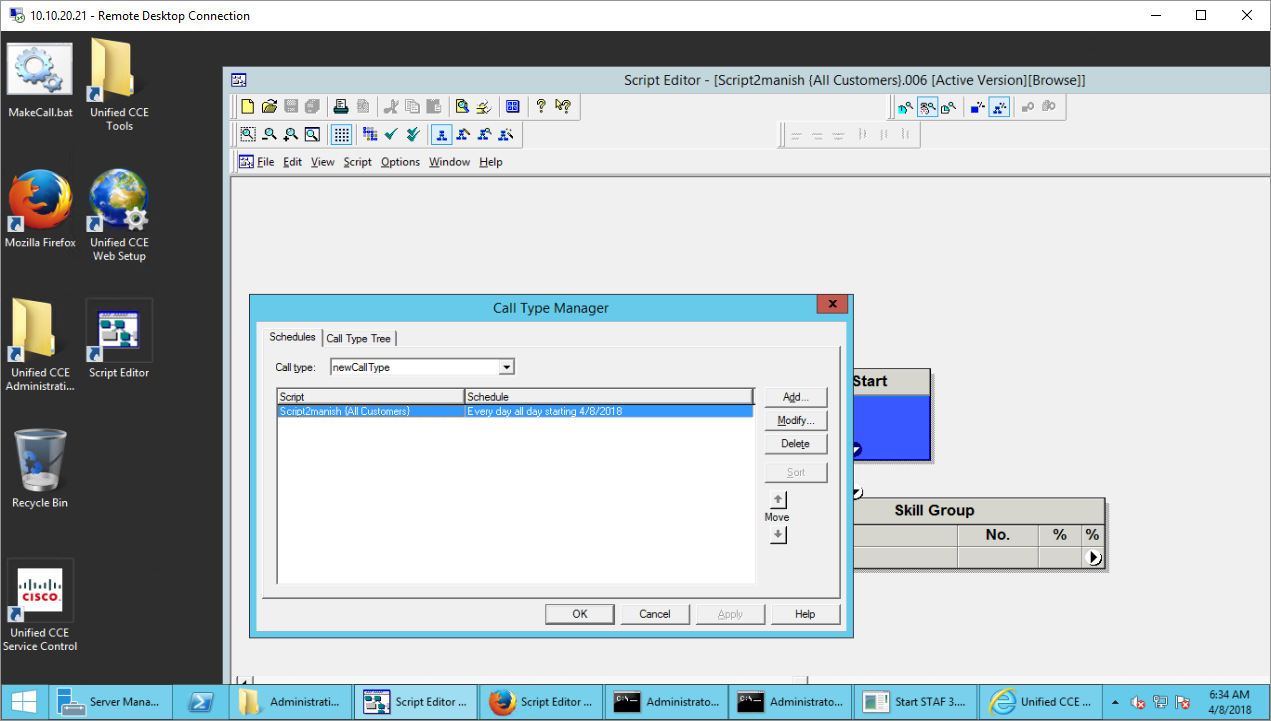1271x721 pixels.
Task: Click the node palette toolbar icon
Action: coord(370,134)
